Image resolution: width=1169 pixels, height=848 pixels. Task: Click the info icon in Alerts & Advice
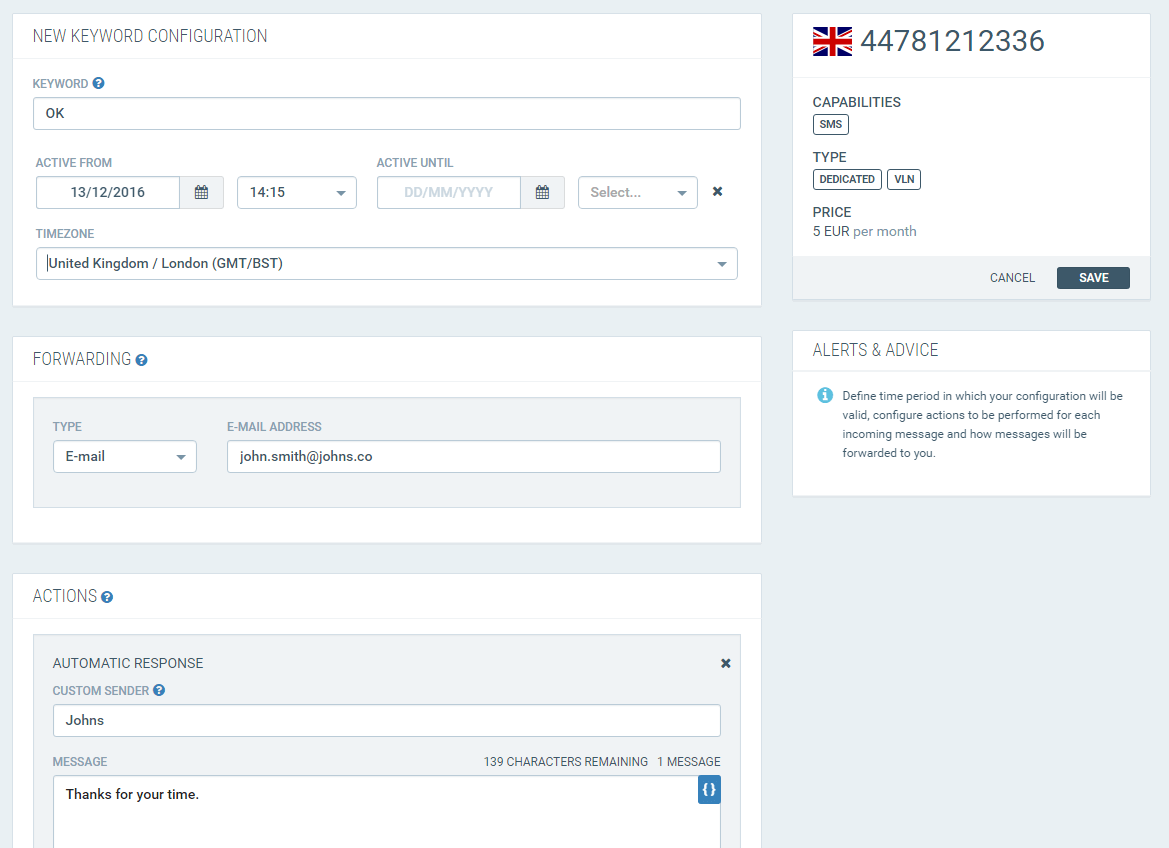tap(825, 395)
